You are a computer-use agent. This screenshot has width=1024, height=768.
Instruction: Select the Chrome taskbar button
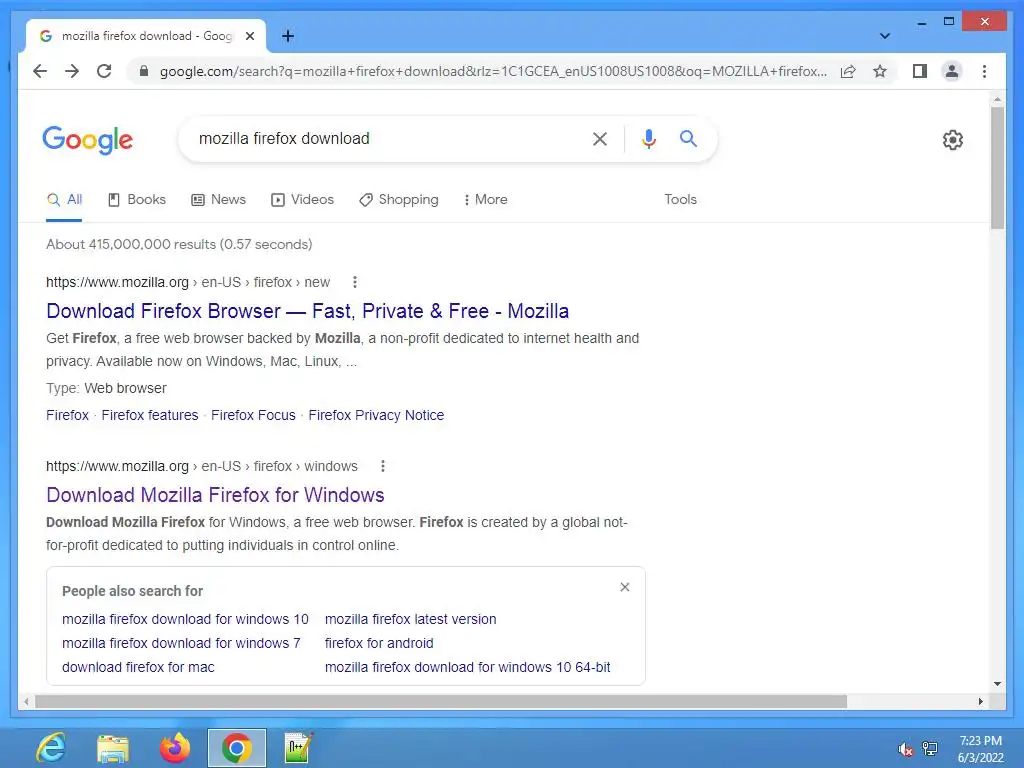(x=236, y=748)
